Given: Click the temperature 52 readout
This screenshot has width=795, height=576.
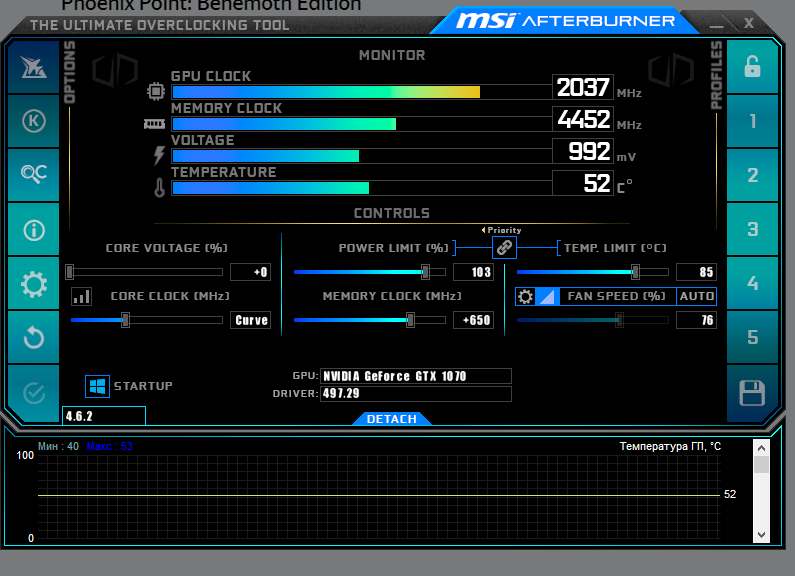Looking at the screenshot, I should tap(583, 183).
